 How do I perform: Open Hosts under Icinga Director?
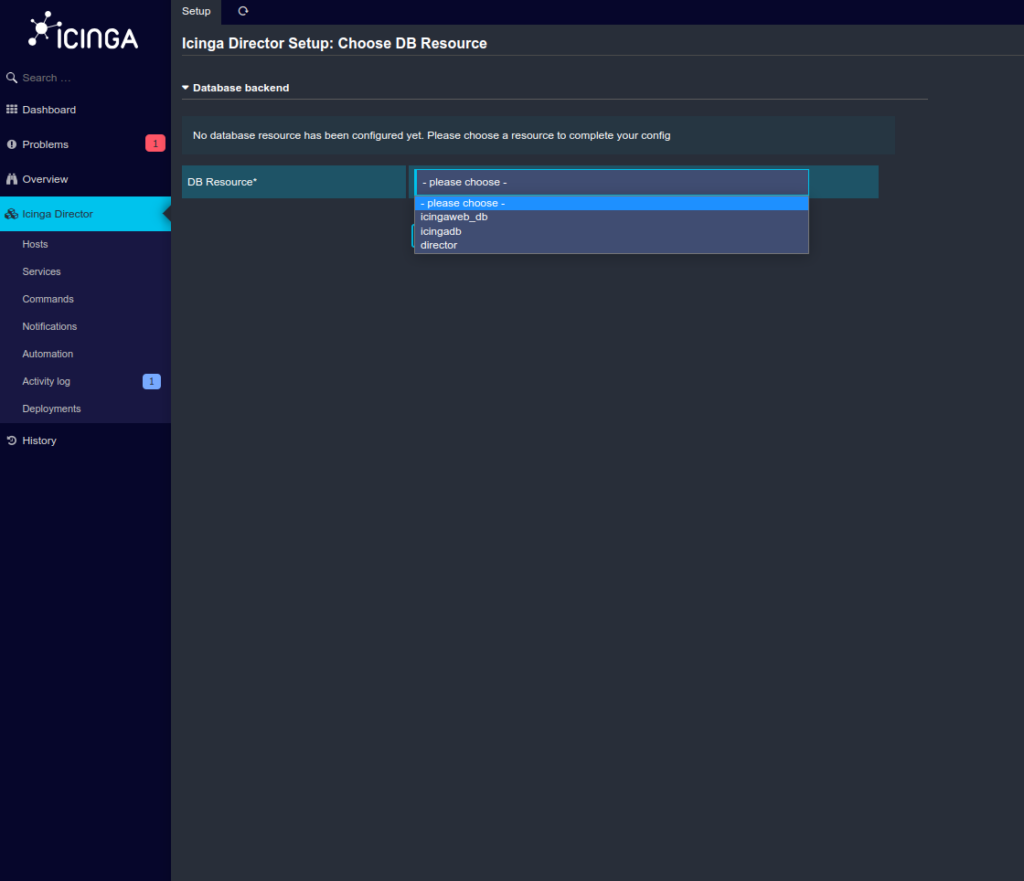point(86,244)
